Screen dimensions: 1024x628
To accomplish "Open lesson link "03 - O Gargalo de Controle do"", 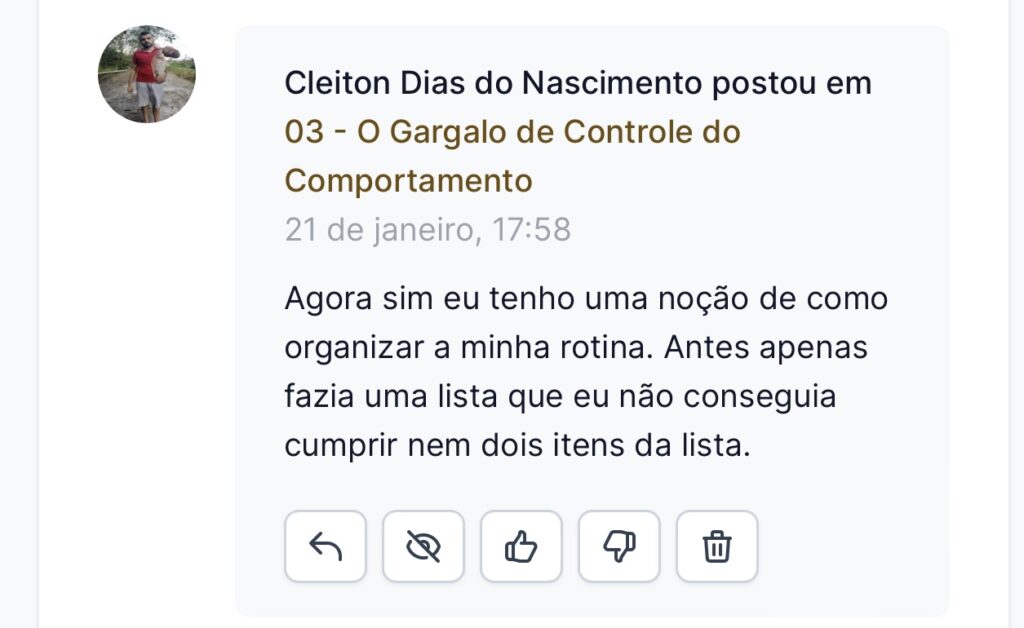I will pyautogui.click(x=512, y=132).
